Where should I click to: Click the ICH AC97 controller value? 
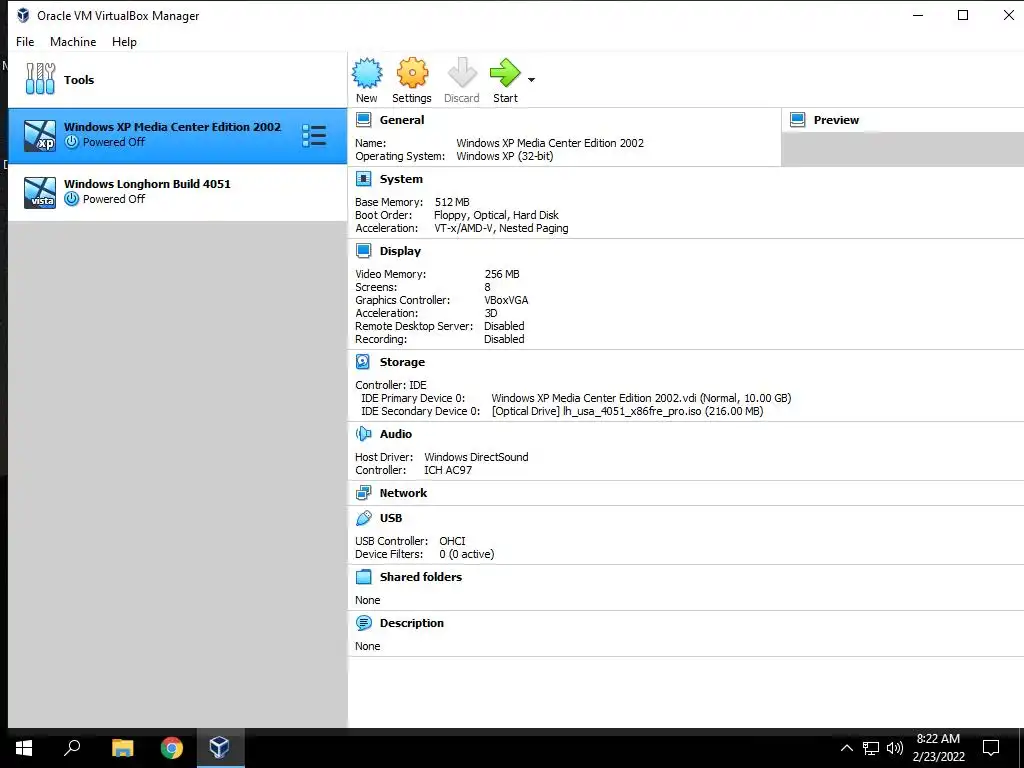pyautogui.click(x=448, y=470)
